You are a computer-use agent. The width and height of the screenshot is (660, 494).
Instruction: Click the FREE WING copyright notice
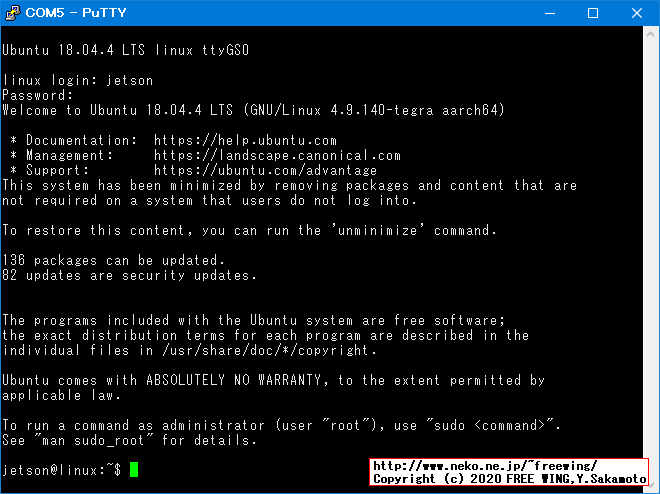coord(509,480)
